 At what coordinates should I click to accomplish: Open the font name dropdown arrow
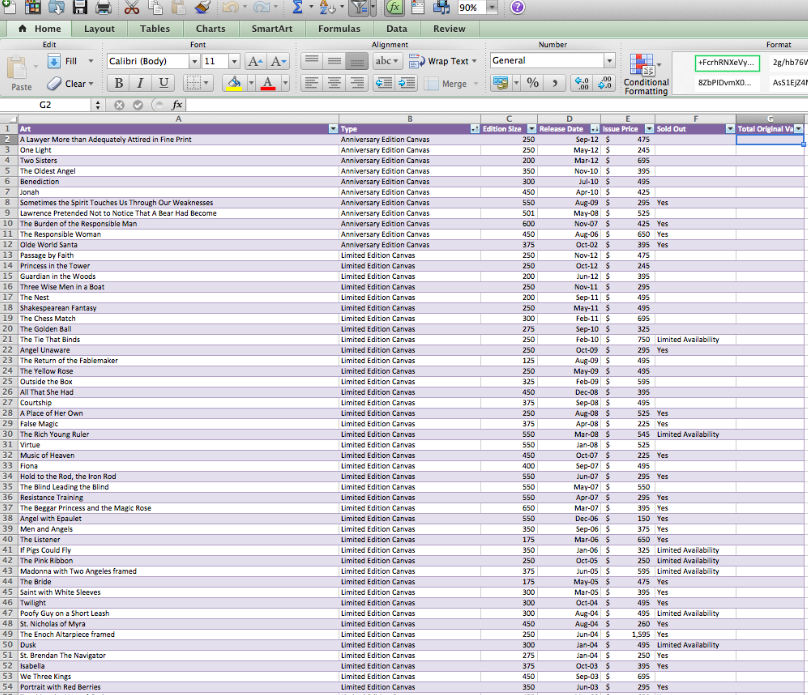[x=194, y=61]
